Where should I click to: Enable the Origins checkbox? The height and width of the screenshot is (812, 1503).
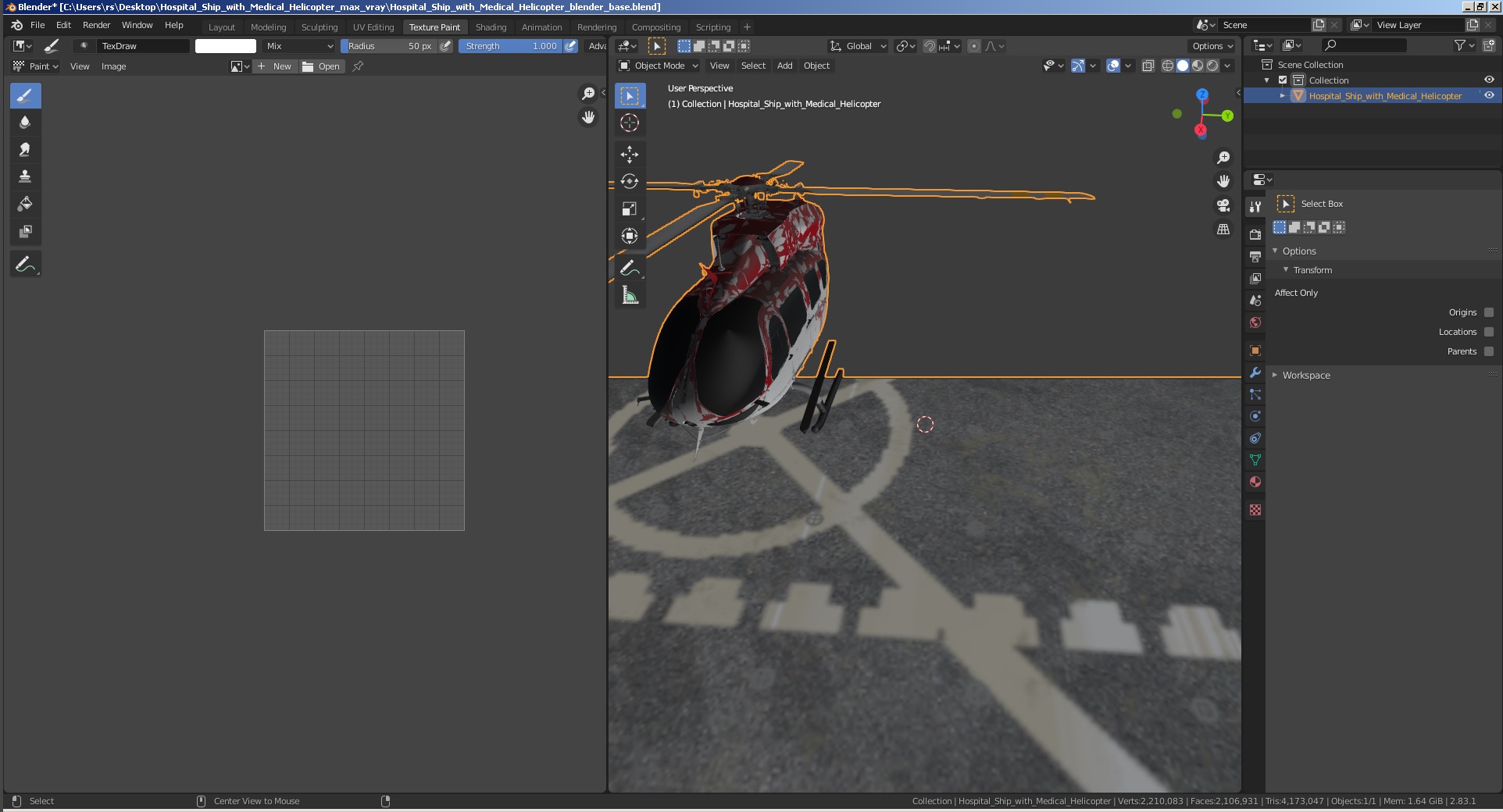tap(1489, 312)
